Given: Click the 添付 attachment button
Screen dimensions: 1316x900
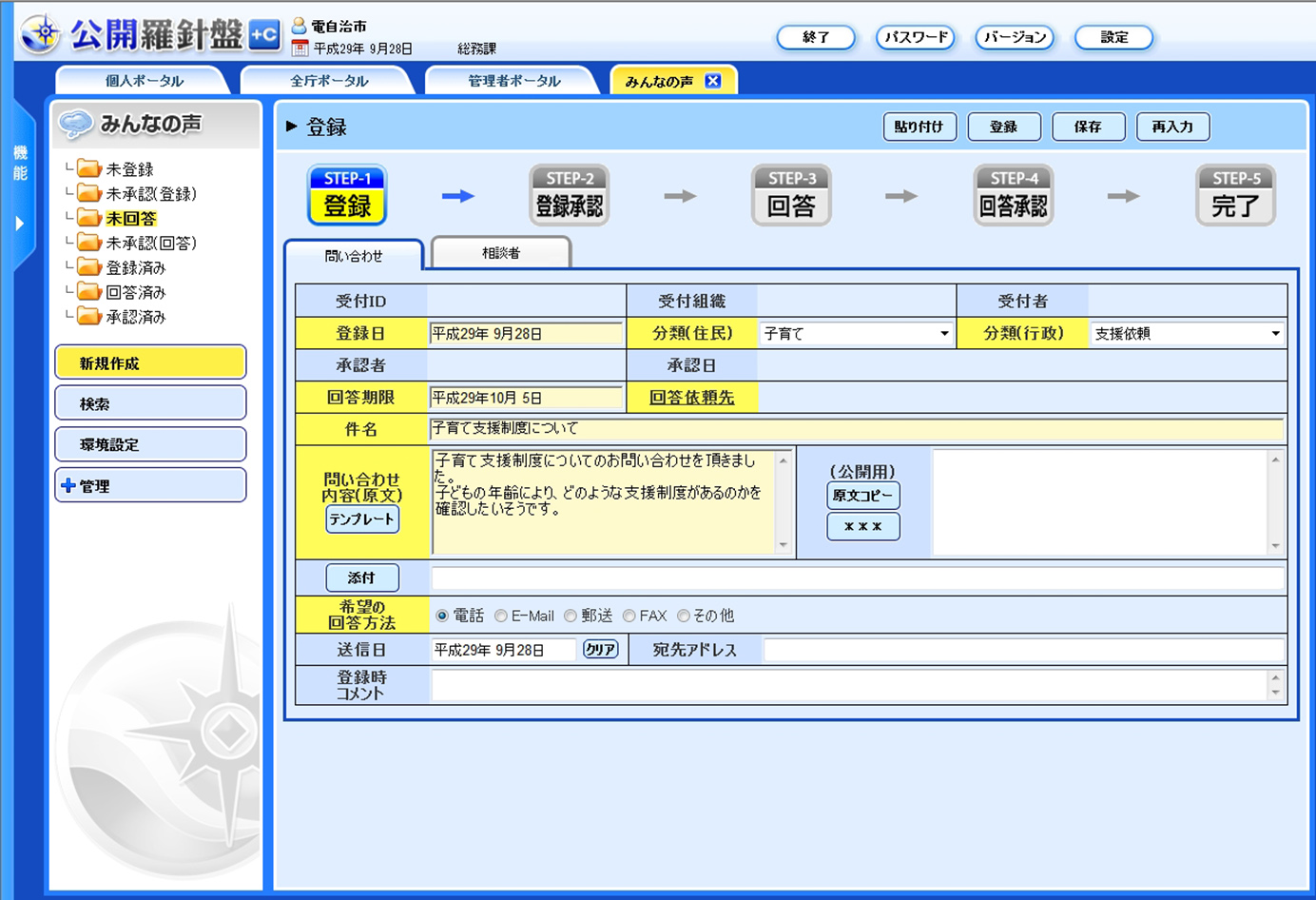Looking at the screenshot, I should pyautogui.click(x=362, y=577).
